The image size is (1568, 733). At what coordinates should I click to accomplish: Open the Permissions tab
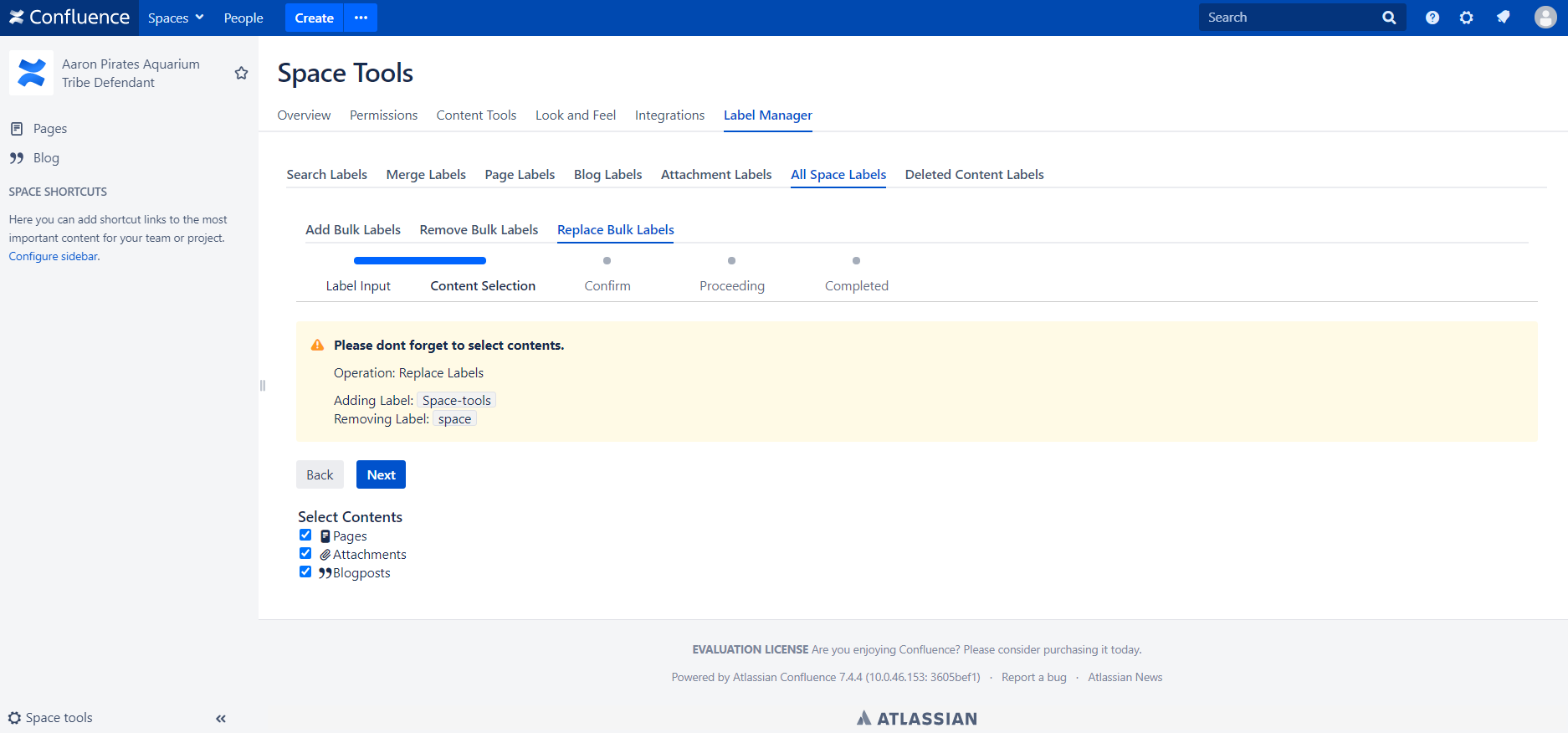click(383, 115)
